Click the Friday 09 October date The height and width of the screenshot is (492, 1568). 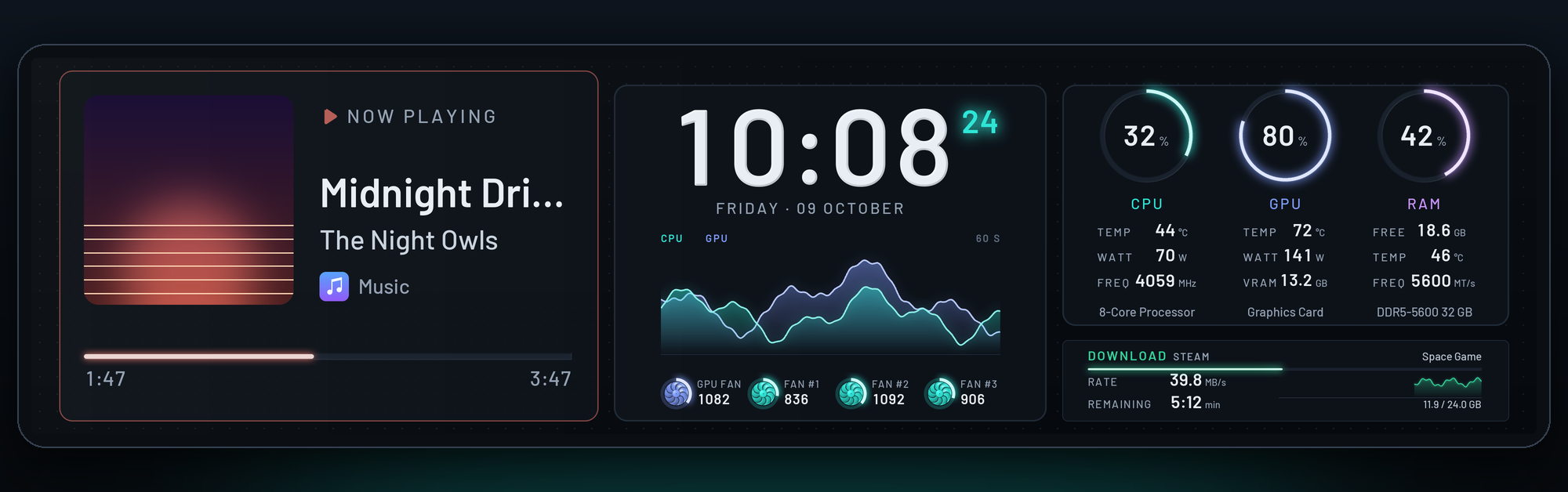[x=810, y=208]
